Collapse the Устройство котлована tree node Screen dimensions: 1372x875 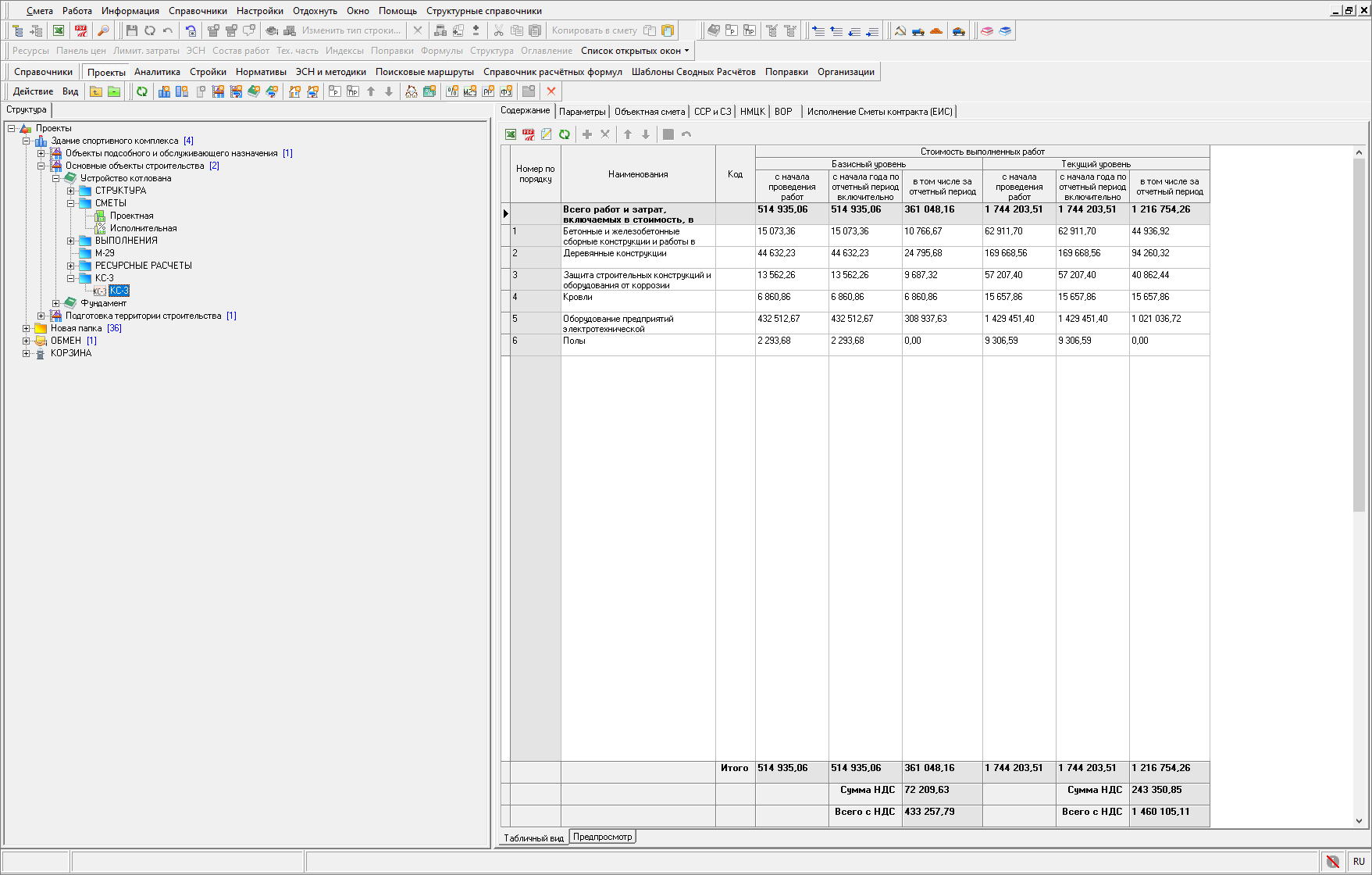pyautogui.click(x=56, y=178)
